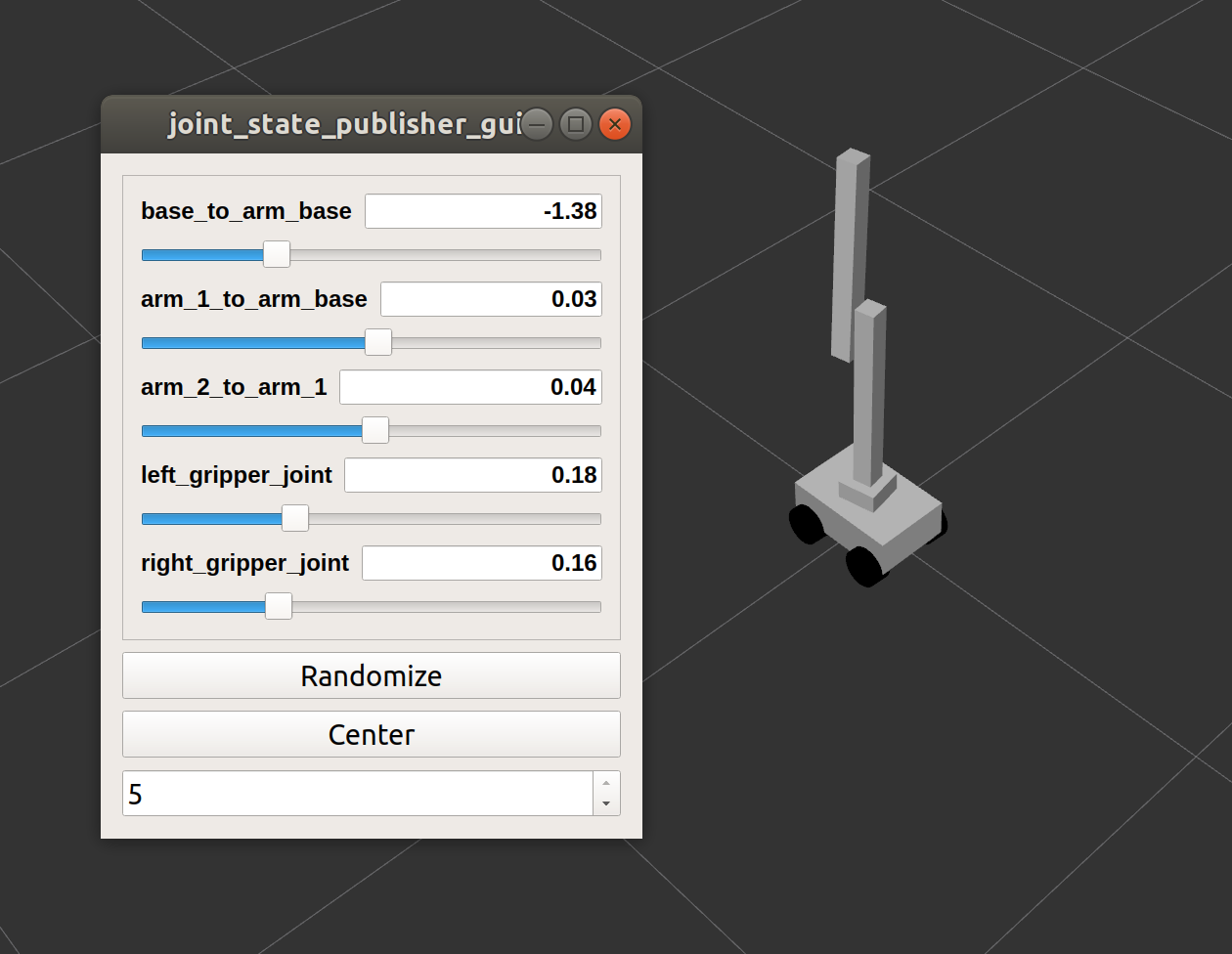Click the right_gripper_joint value field showing 0.16
Screen dimensions: 1232x954
(482, 563)
